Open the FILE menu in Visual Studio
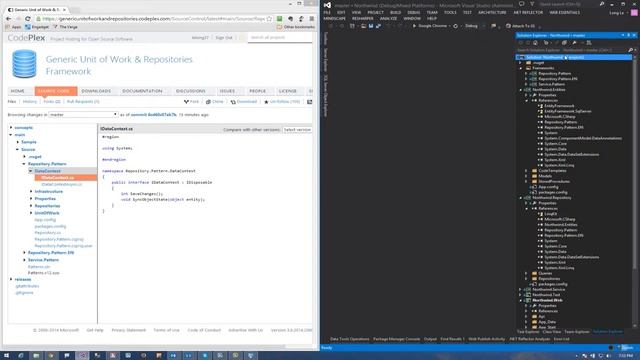The image size is (640, 360). click(x=327, y=13)
